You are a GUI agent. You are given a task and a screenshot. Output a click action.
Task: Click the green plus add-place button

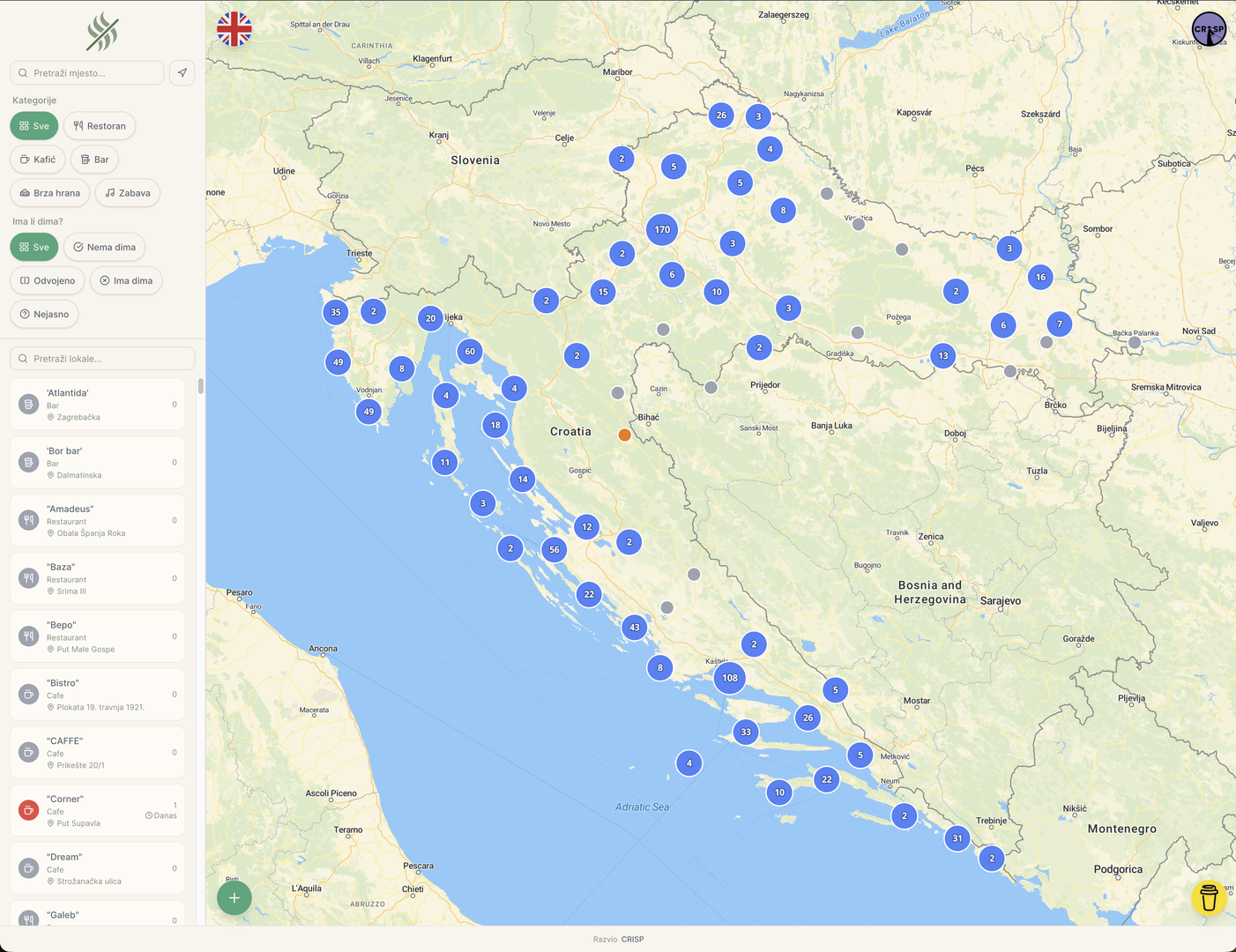tap(235, 897)
